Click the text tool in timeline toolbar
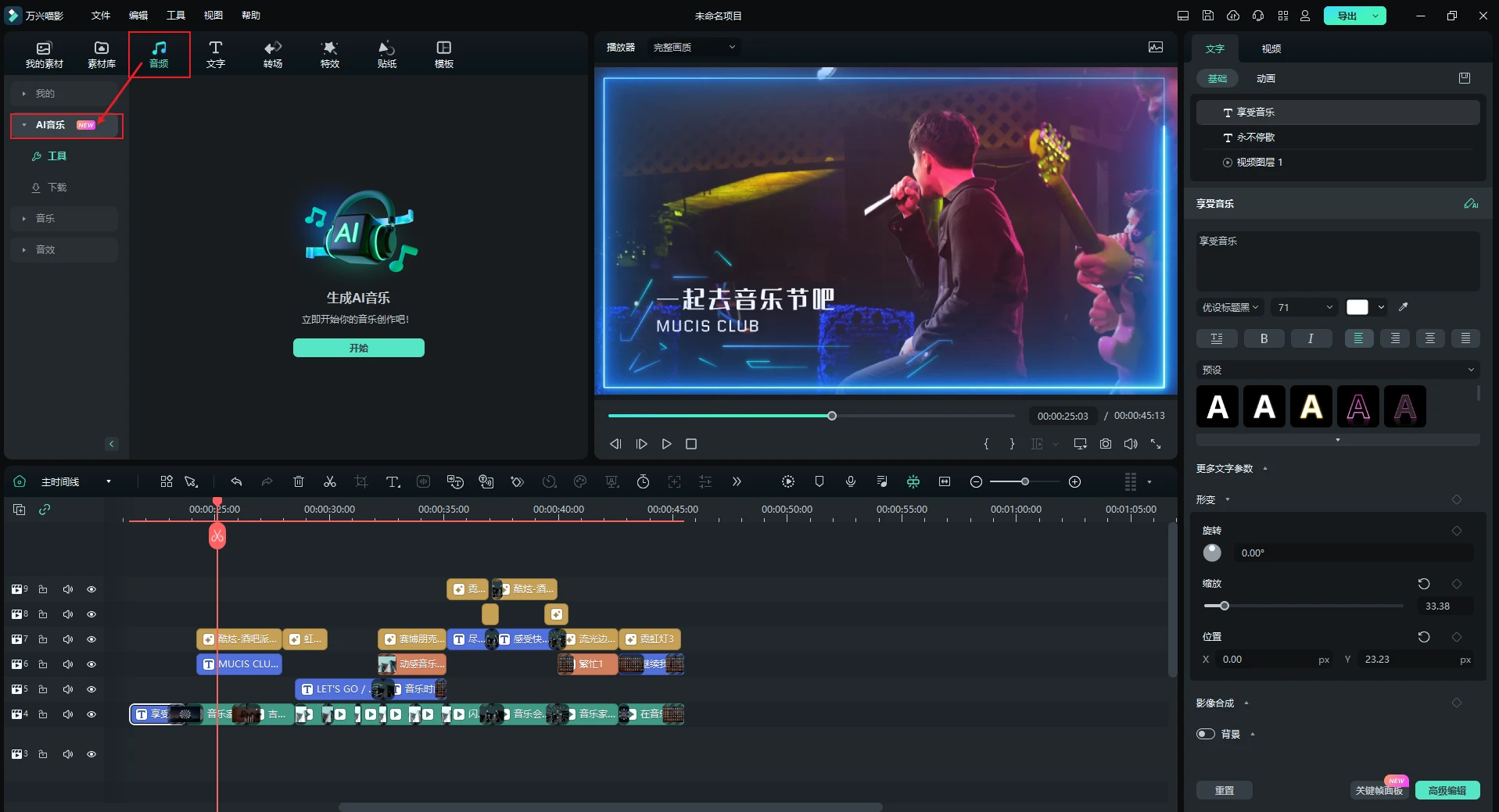This screenshot has height=812, width=1499. tap(393, 481)
